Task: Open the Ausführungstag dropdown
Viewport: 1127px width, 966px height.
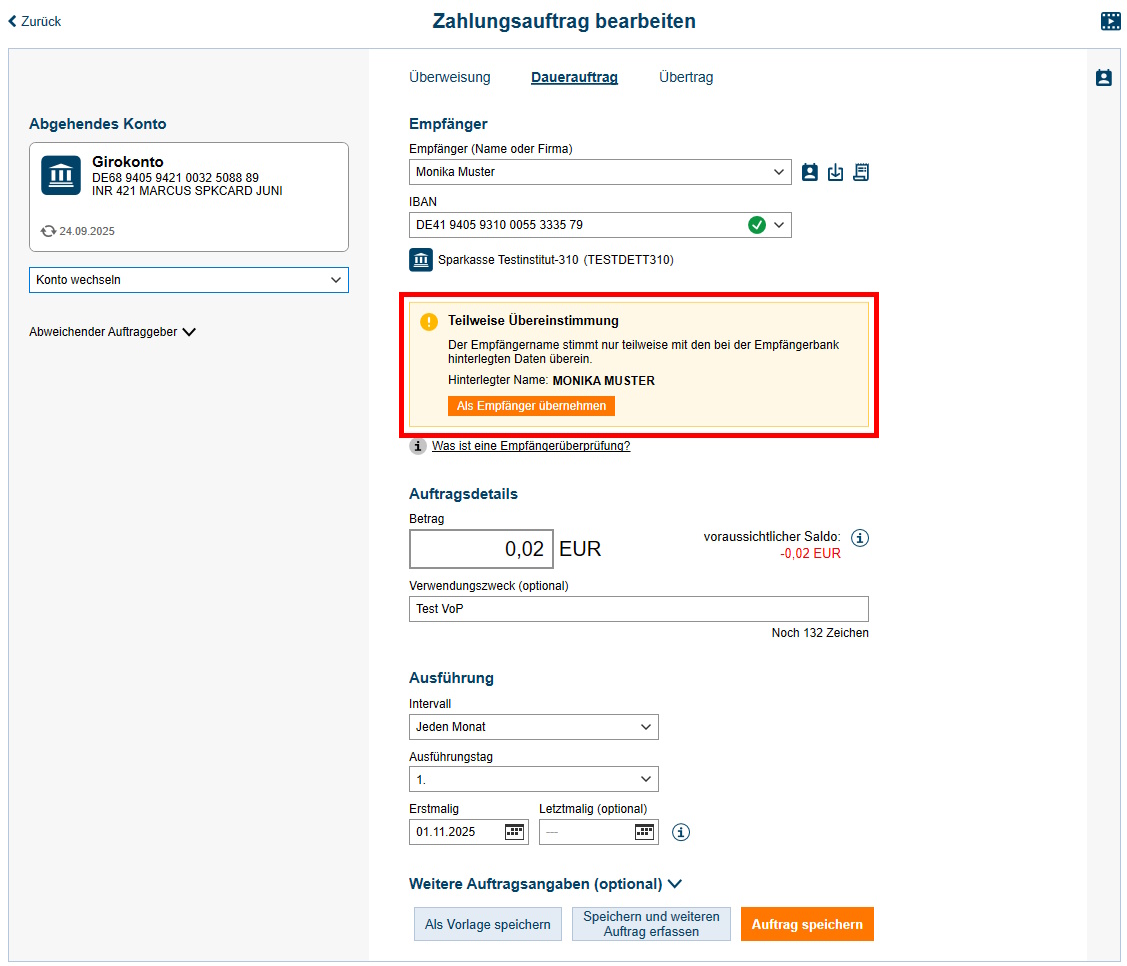Action: point(533,779)
